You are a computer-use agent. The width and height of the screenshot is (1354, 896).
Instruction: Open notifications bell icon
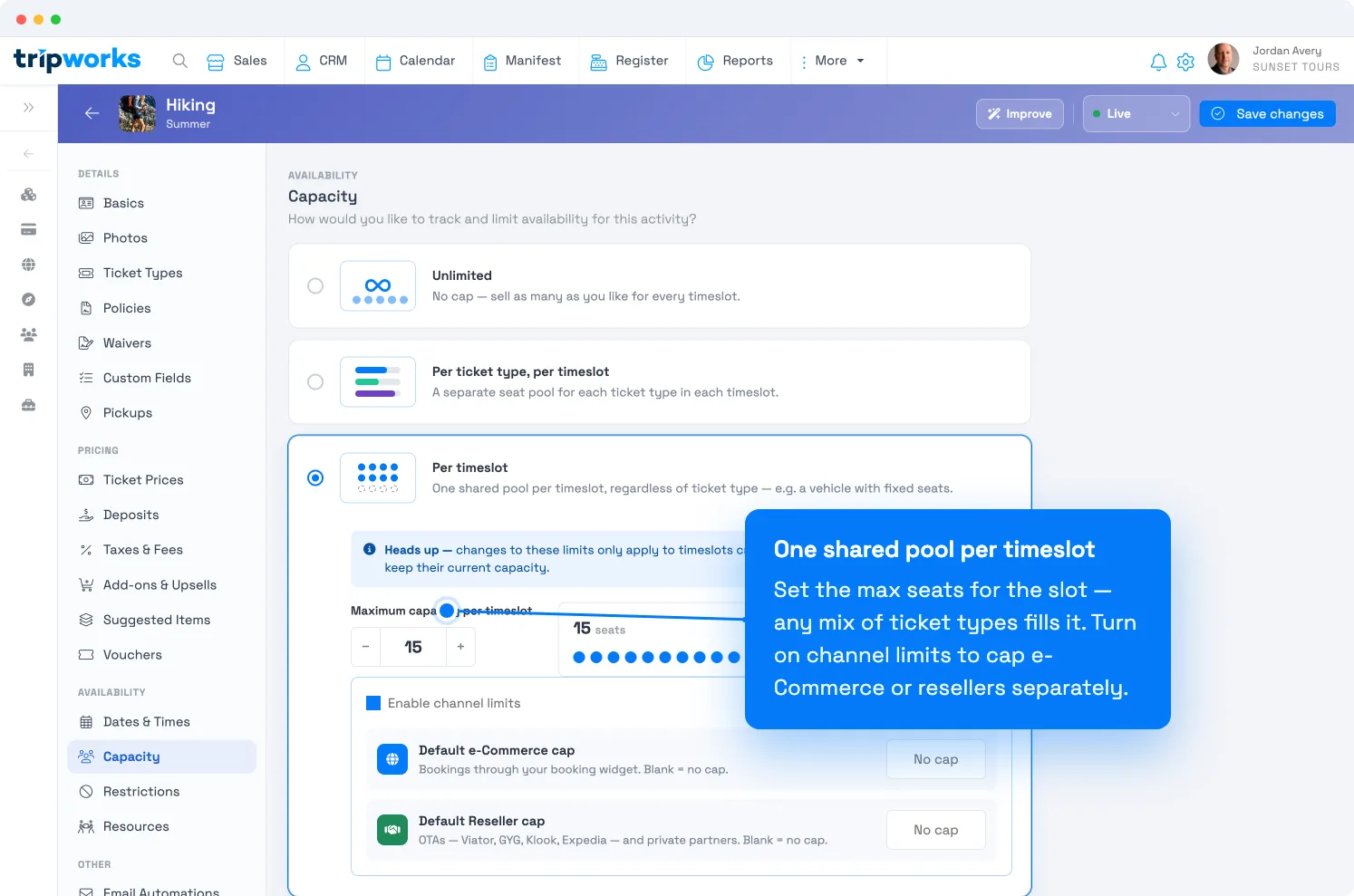1158,62
